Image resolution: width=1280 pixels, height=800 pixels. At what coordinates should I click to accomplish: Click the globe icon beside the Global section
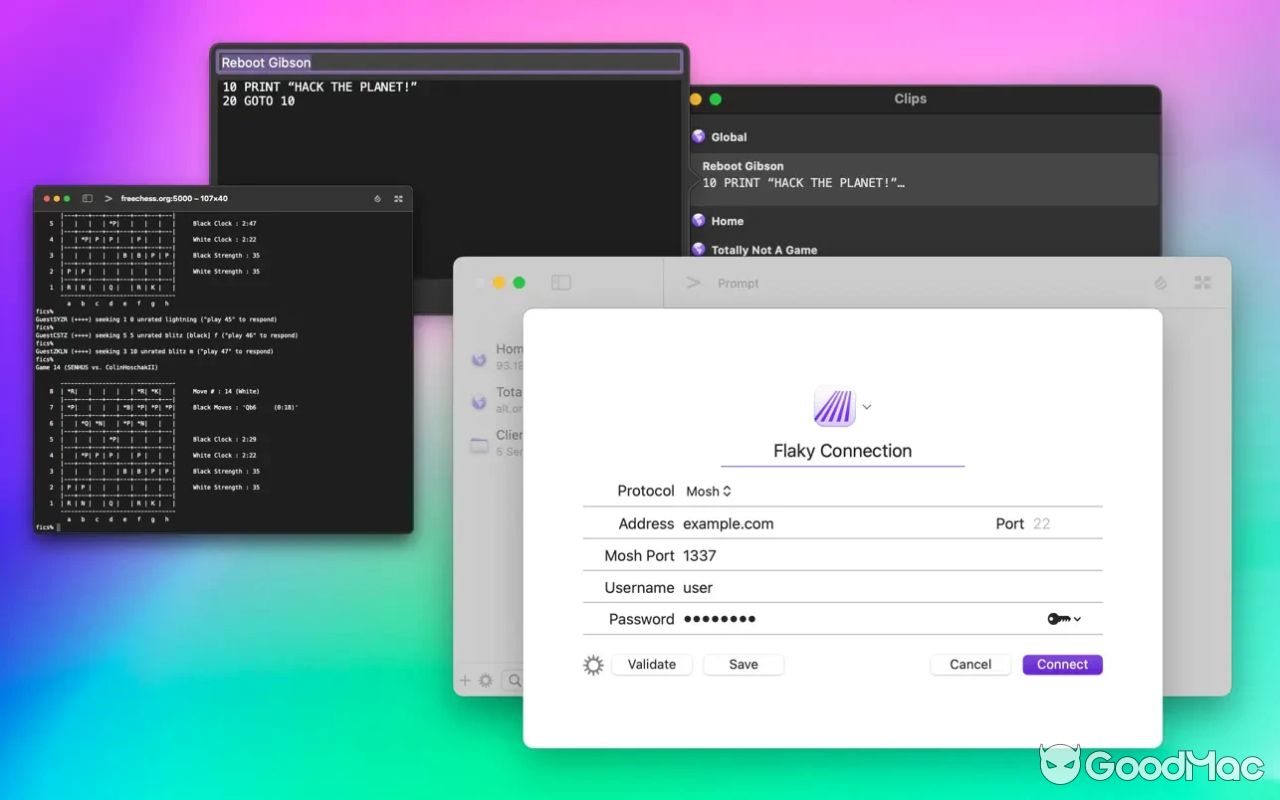[x=697, y=136]
